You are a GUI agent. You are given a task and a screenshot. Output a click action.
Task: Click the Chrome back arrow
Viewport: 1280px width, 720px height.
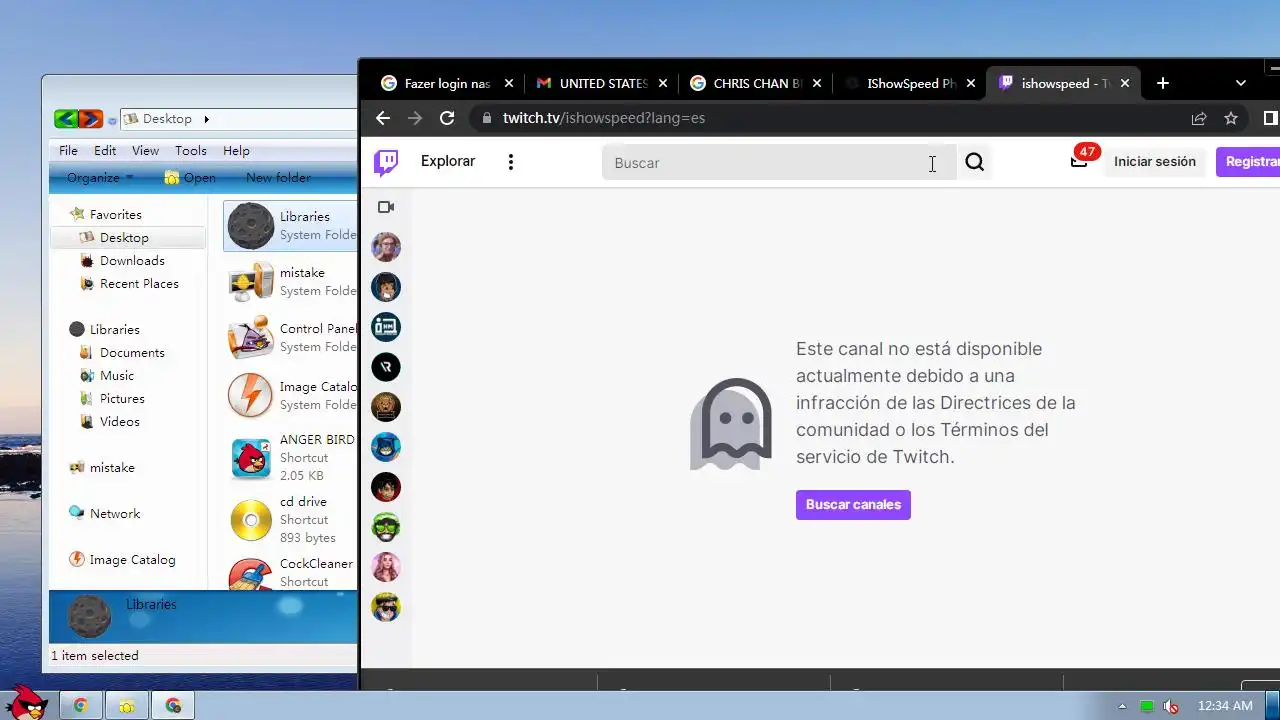[x=383, y=118]
